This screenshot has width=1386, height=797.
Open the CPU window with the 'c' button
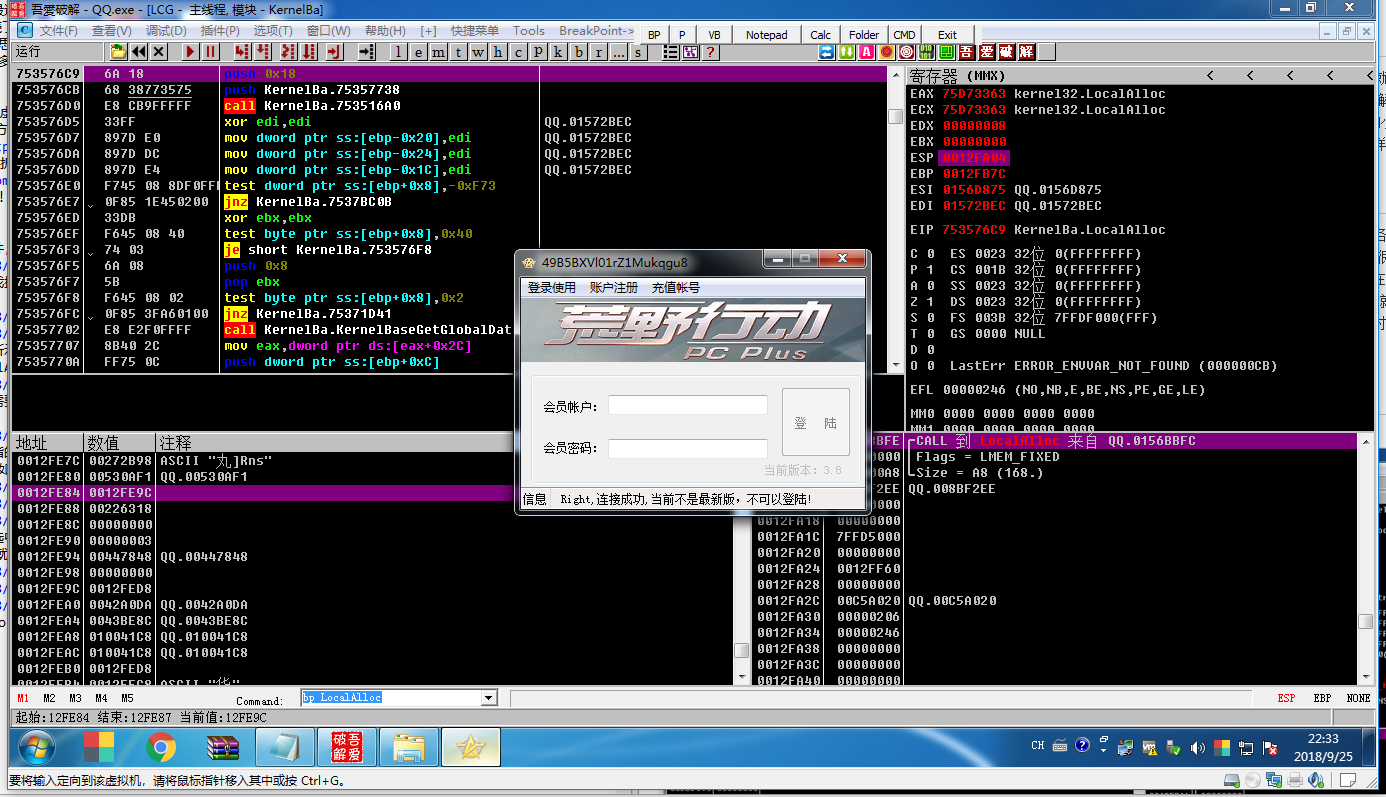[518, 51]
